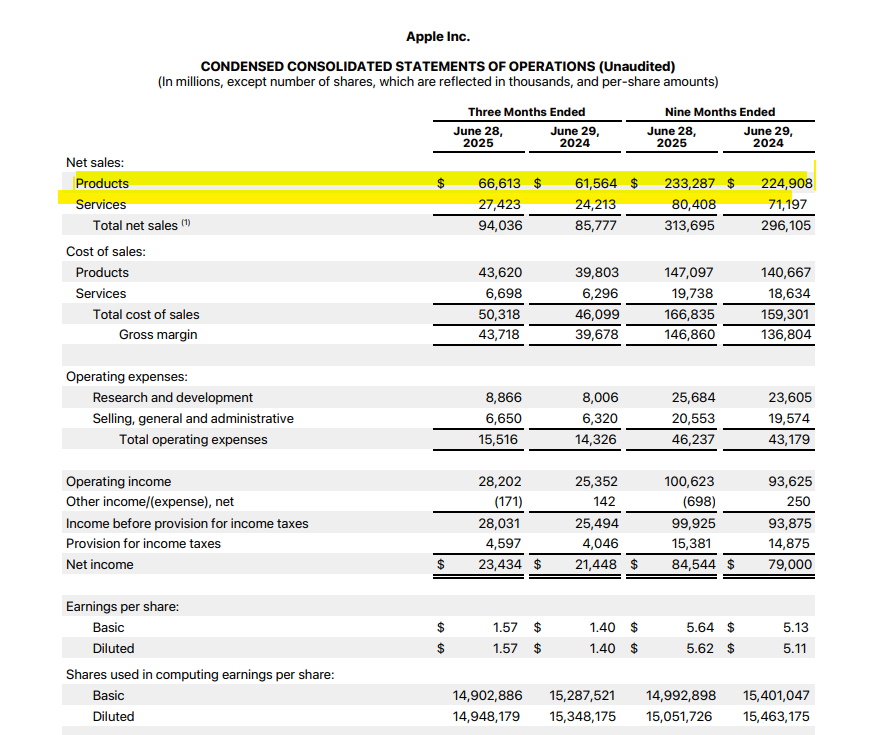The height and width of the screenshot is (735, 879).
Task: Click the "Nine Months Ended" column group header
Action: (x=720, y=112)
